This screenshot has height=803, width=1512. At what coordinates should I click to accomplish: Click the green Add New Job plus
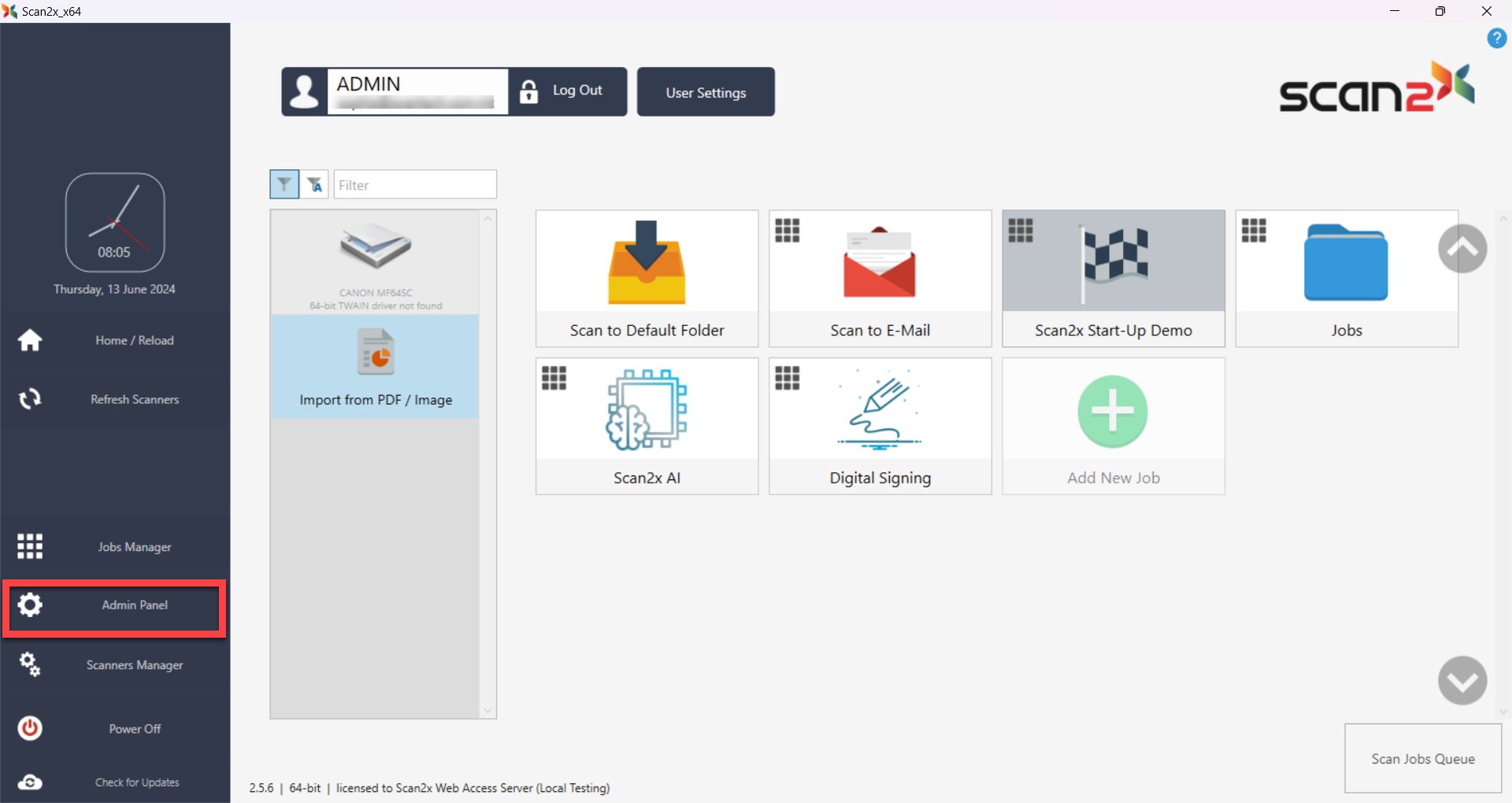1112,412
